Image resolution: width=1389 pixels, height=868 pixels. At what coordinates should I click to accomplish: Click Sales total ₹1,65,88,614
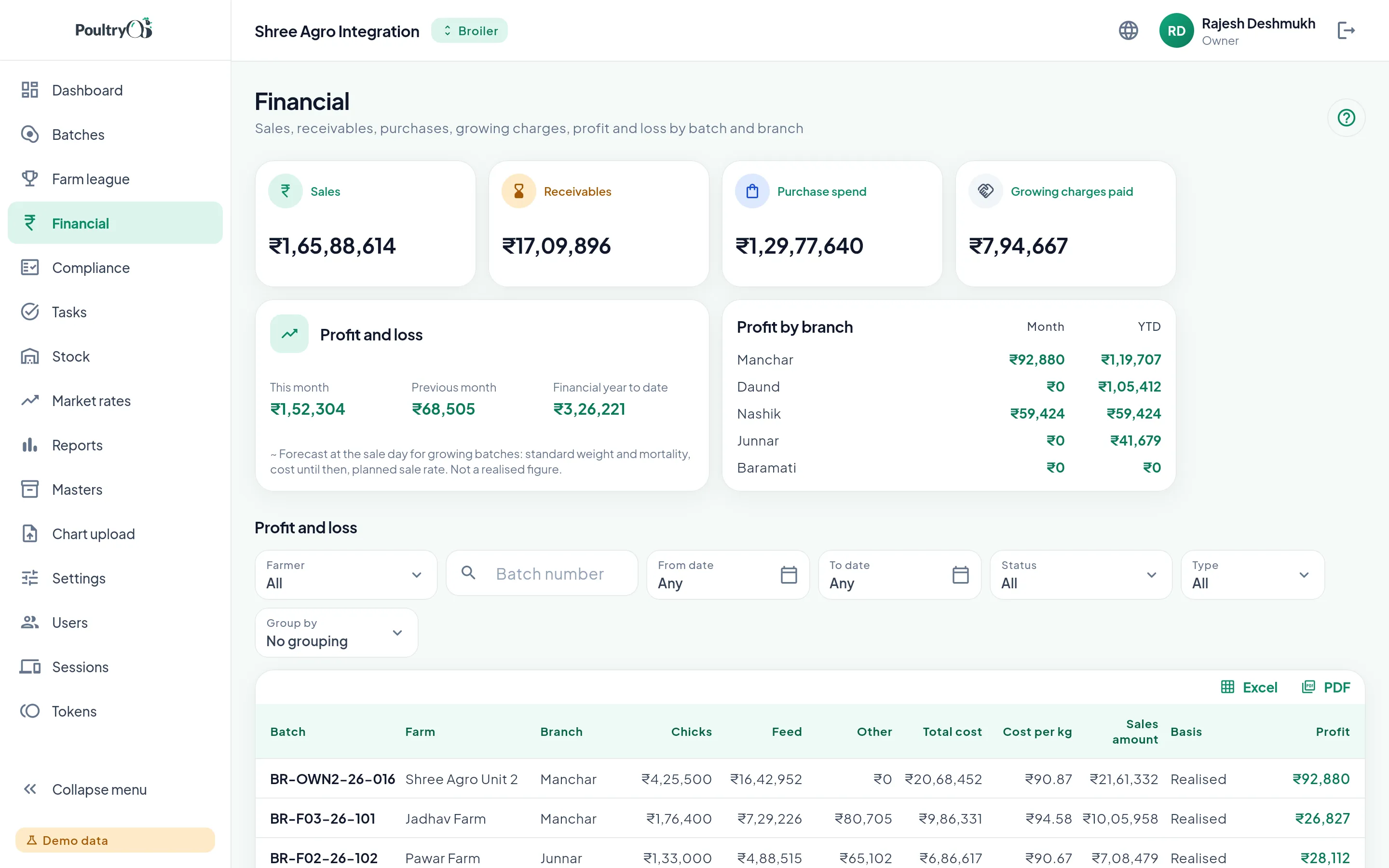(x=332, y=246)
